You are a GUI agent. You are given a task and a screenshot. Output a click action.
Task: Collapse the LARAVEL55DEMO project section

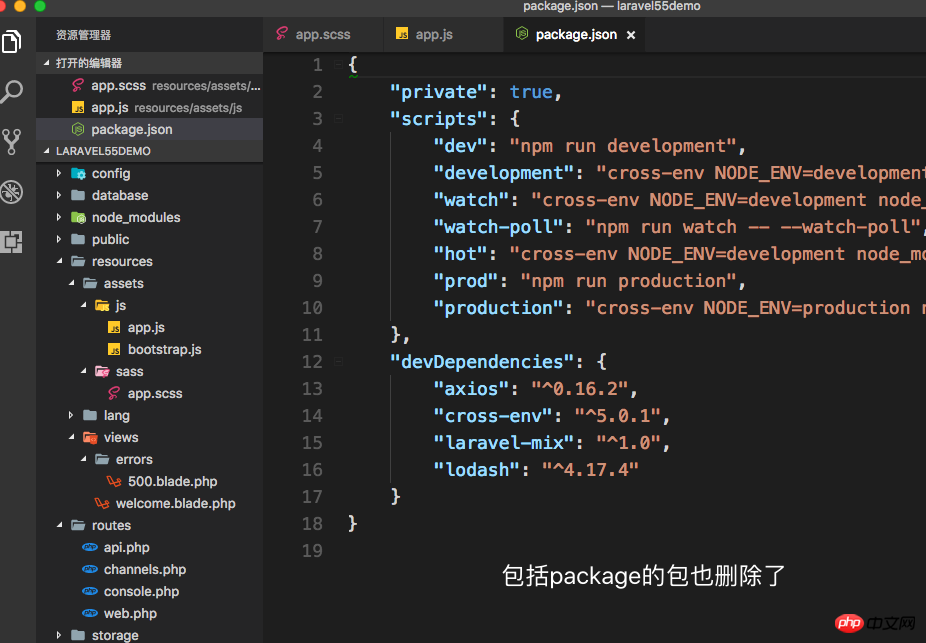pos(47,151)
